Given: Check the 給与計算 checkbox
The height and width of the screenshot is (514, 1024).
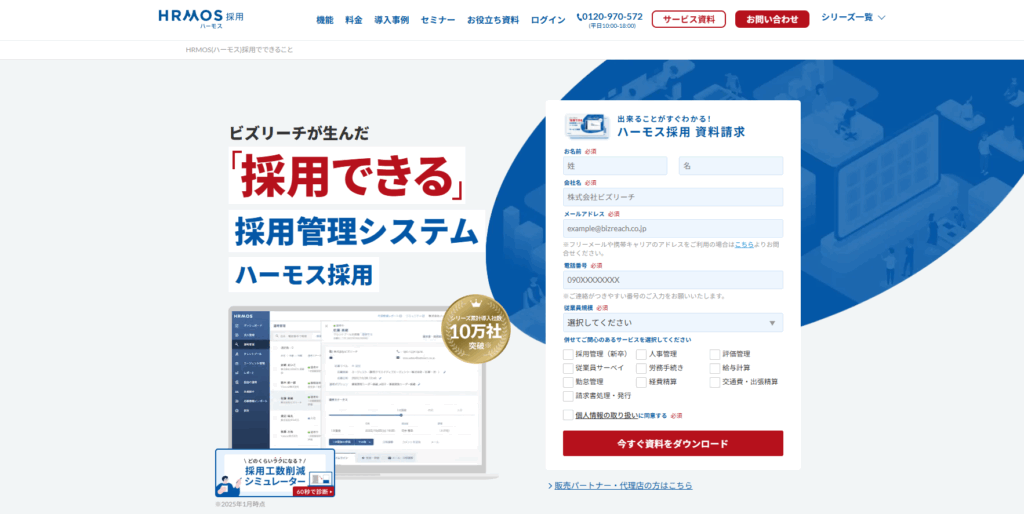Looking at the screenshot, I should [x=715, y=368].
